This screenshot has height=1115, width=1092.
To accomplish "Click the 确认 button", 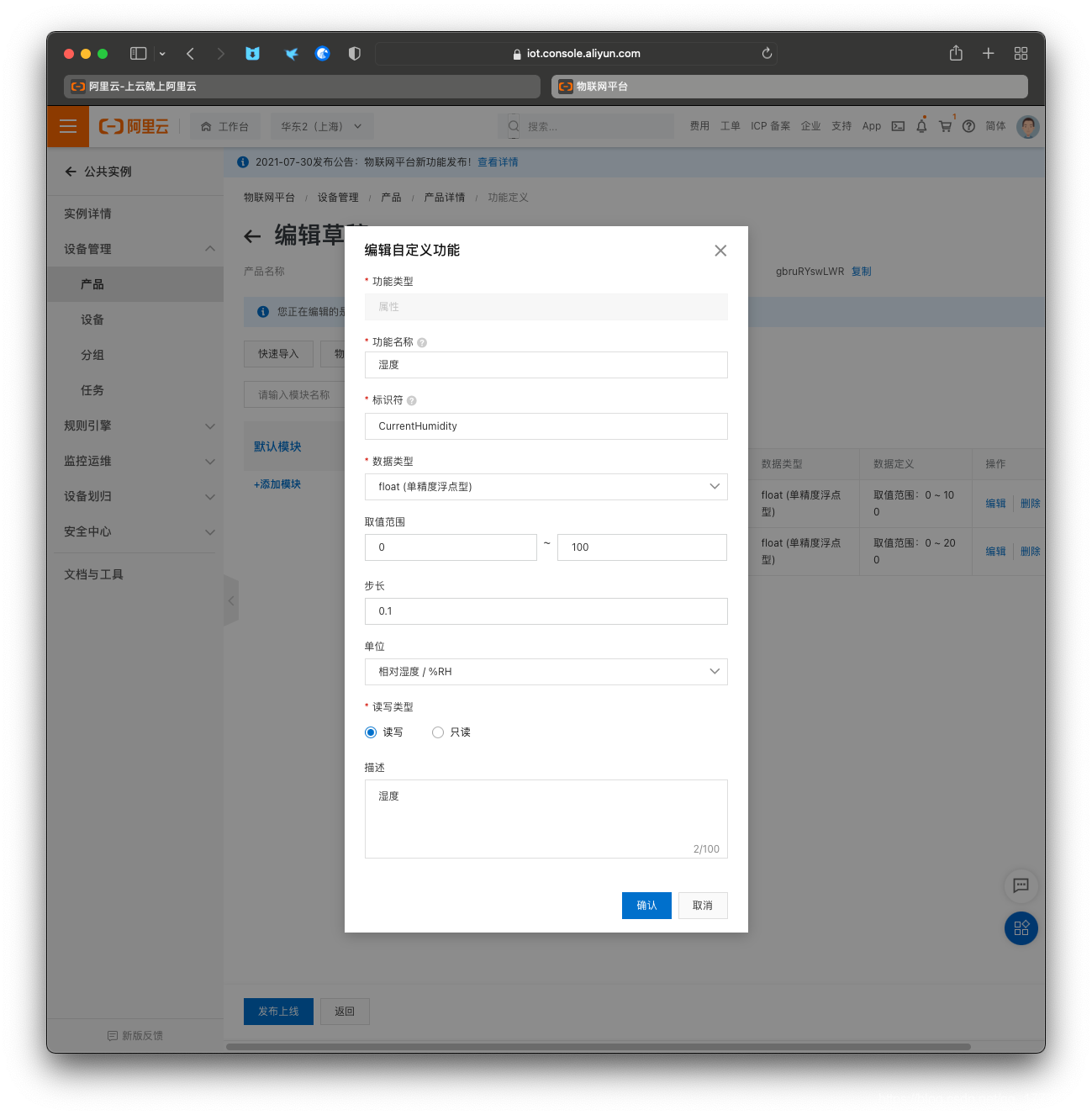I will pyautogui.click(x=646, y=906).
